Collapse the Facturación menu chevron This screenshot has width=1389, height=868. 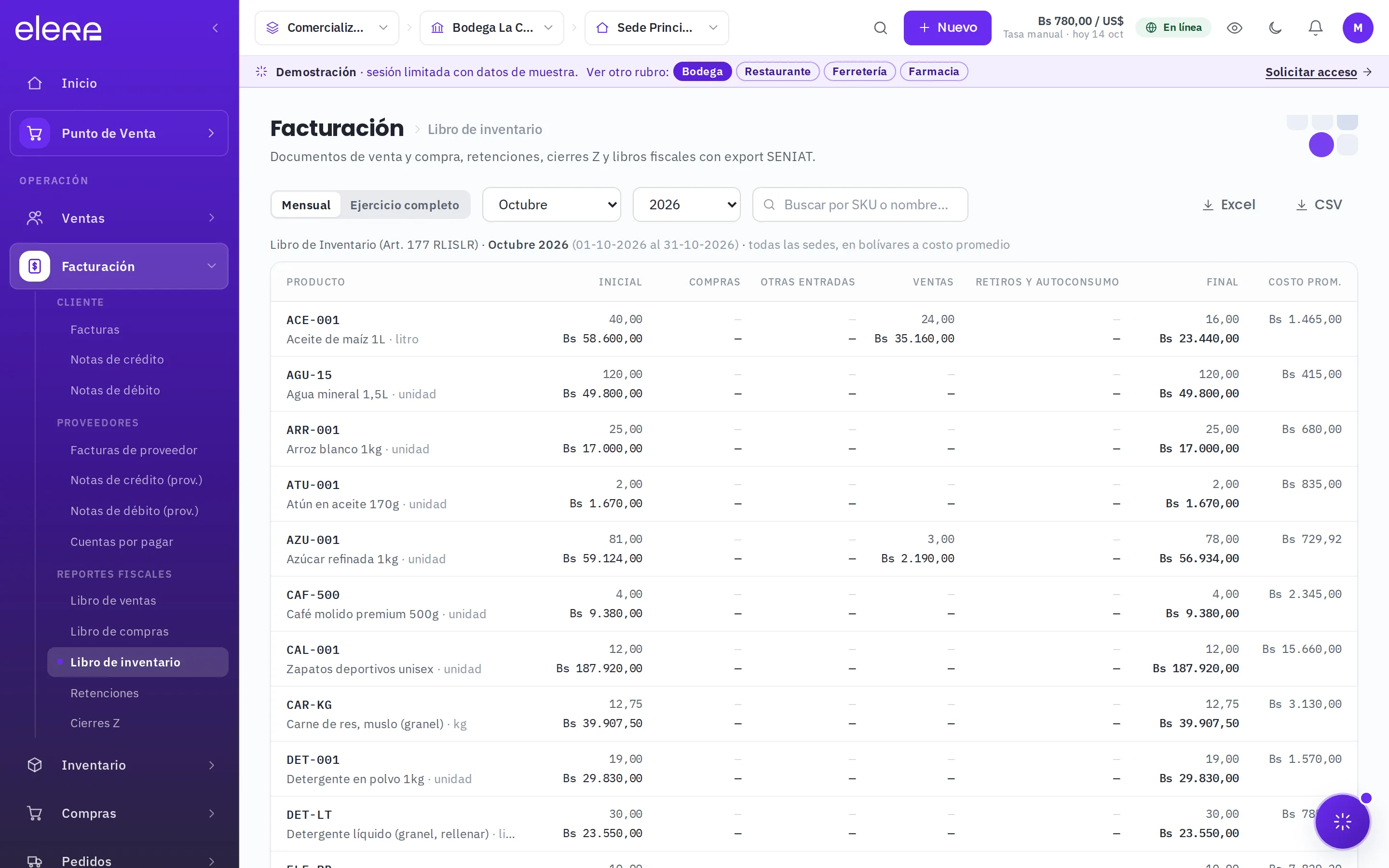212,266
